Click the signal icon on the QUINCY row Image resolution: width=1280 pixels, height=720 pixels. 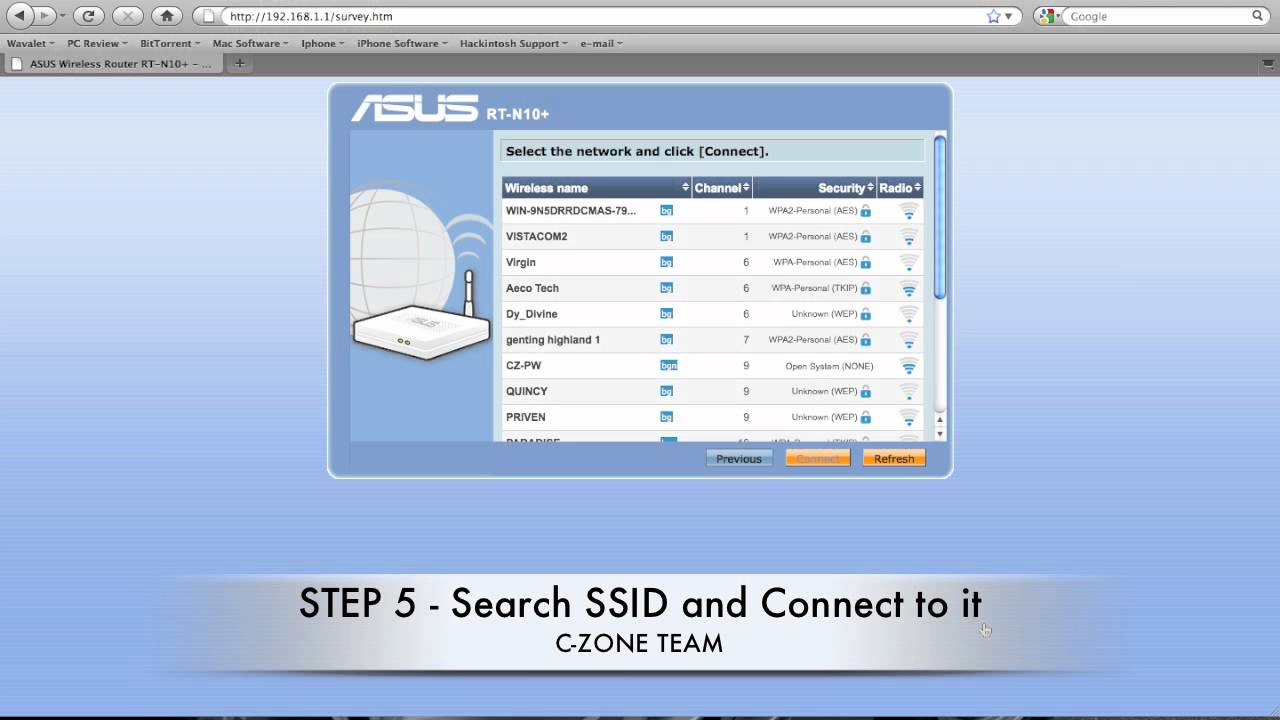coord(908,391)
